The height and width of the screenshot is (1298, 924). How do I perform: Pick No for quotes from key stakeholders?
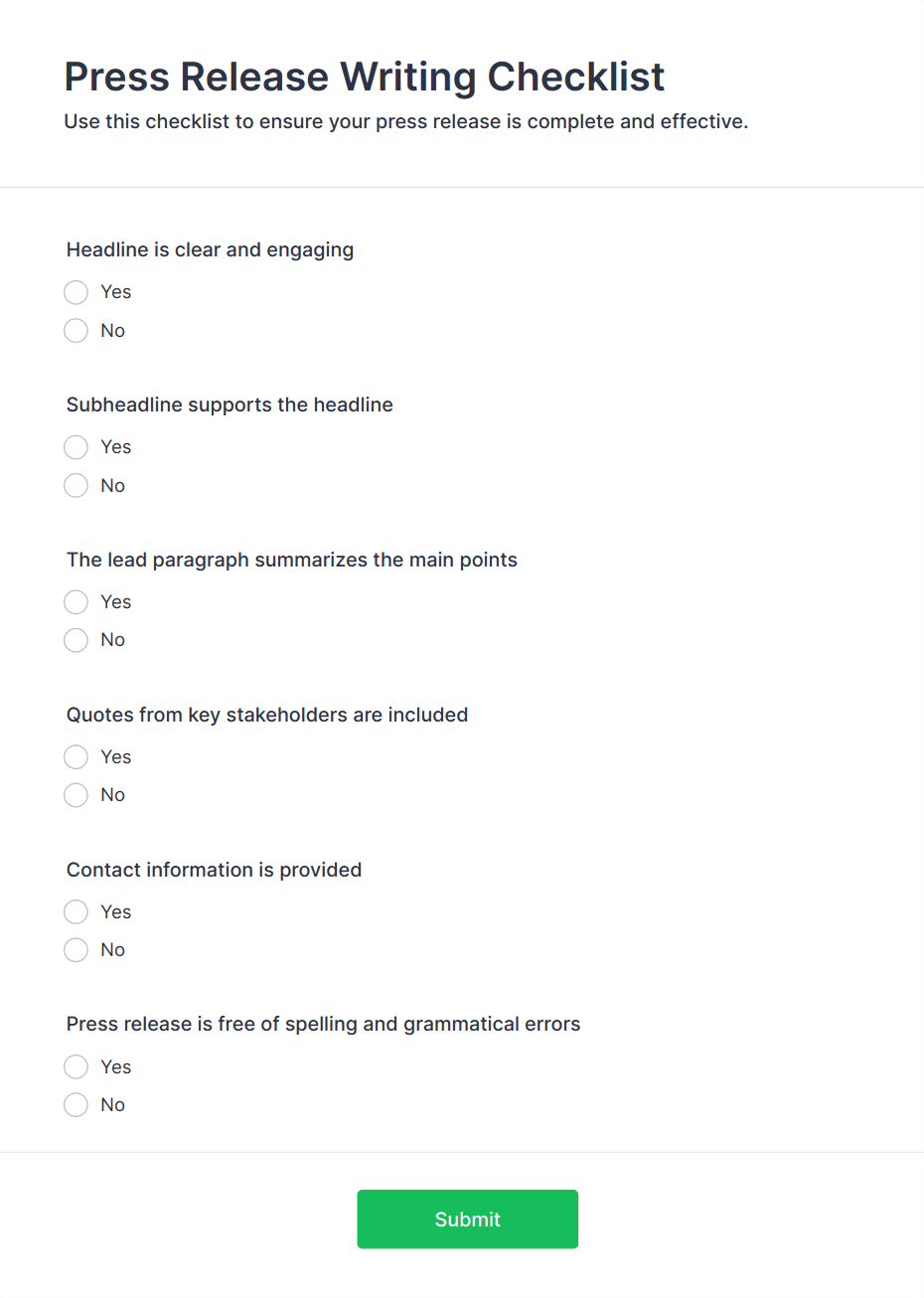(x=77, y=795)
